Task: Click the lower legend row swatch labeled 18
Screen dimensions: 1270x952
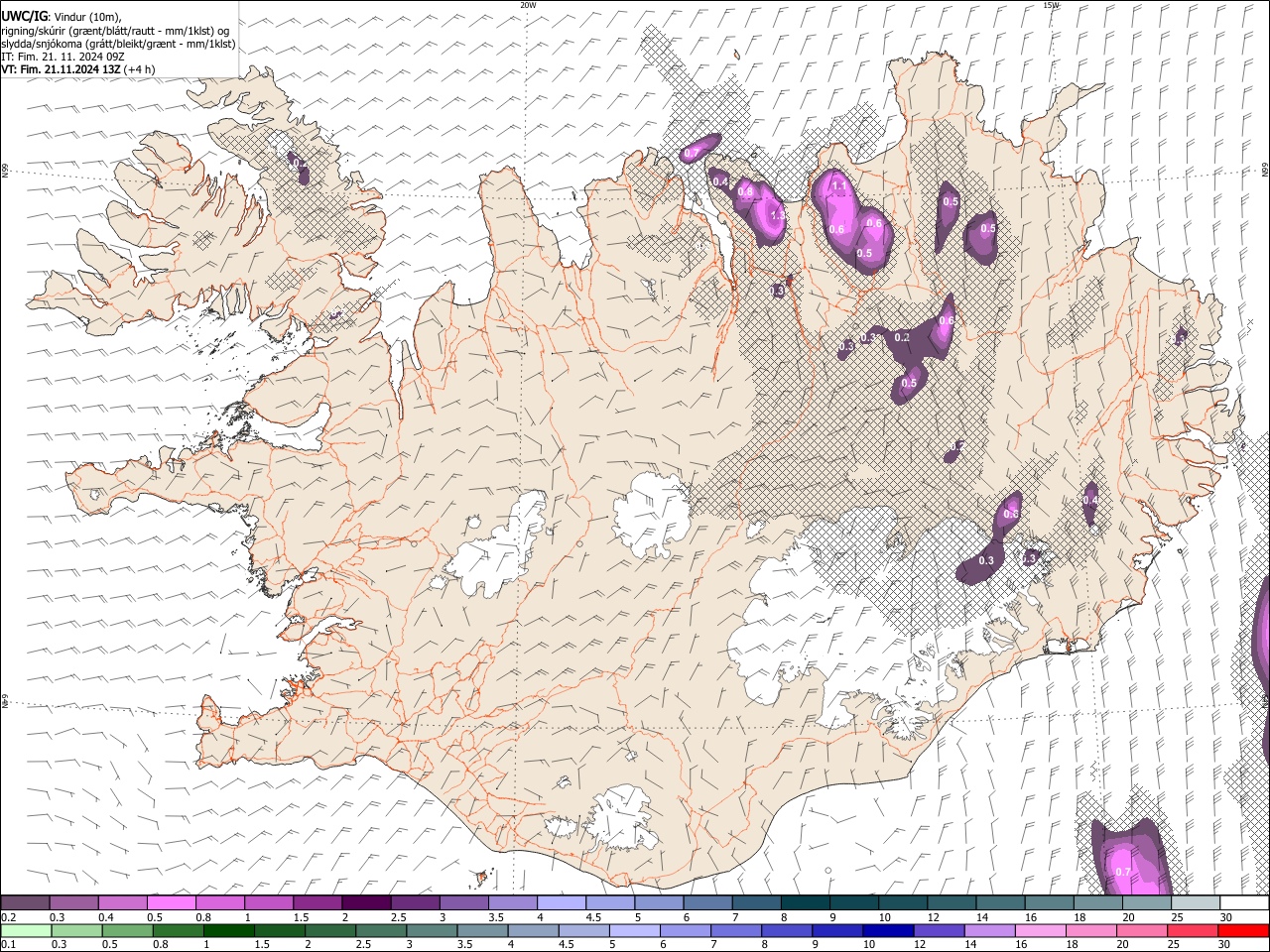Action: (x=1091, y=930)
